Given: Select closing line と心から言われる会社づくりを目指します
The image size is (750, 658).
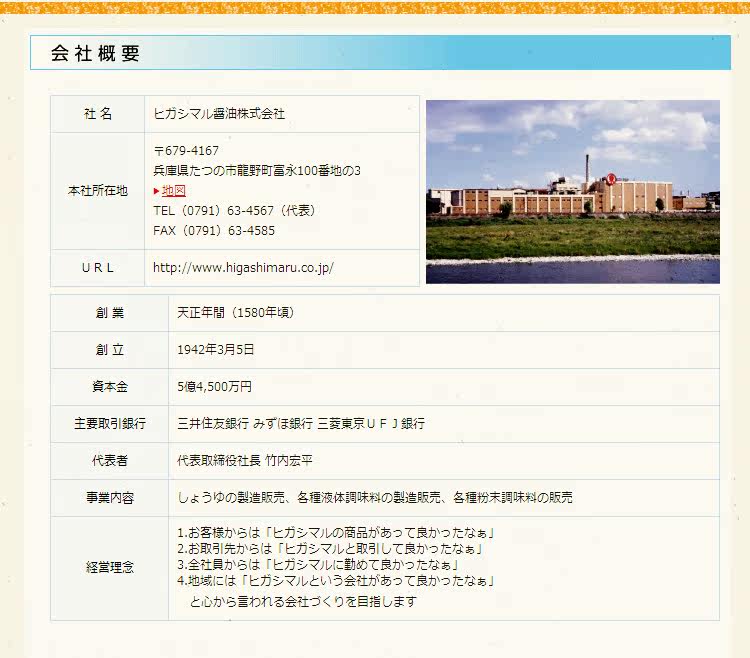Looking at the screenshot, I should [303, 602].
